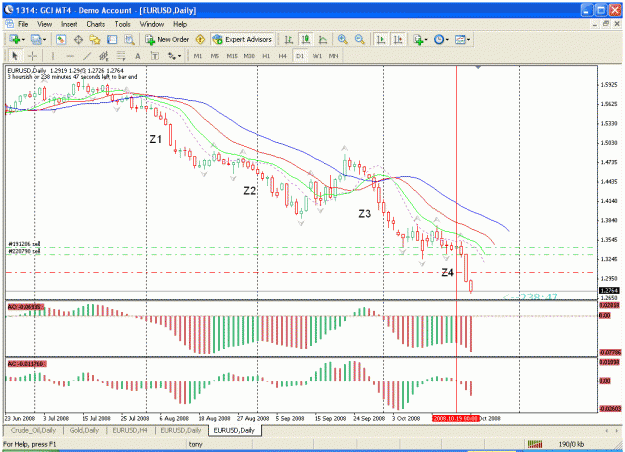The width and height of the screenshot is (625, 452).
Task: Select the #191206 sell order line label
Action: pyautogui.click(x=24, y=244)
